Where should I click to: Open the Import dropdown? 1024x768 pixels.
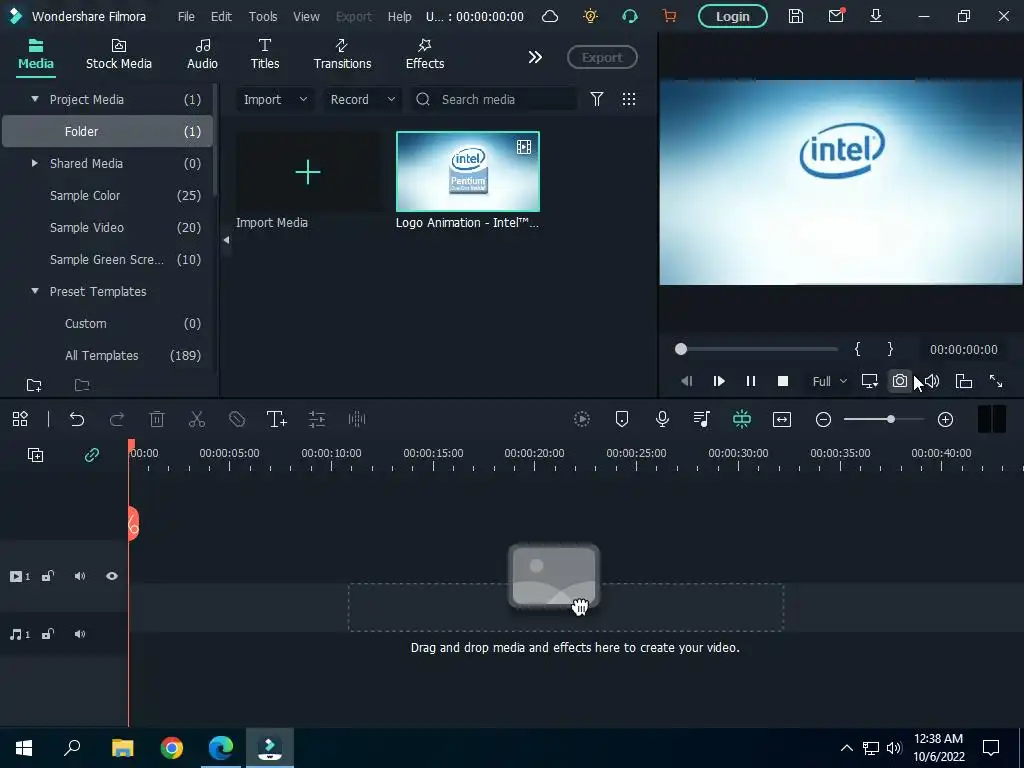[x=275, y=99]
